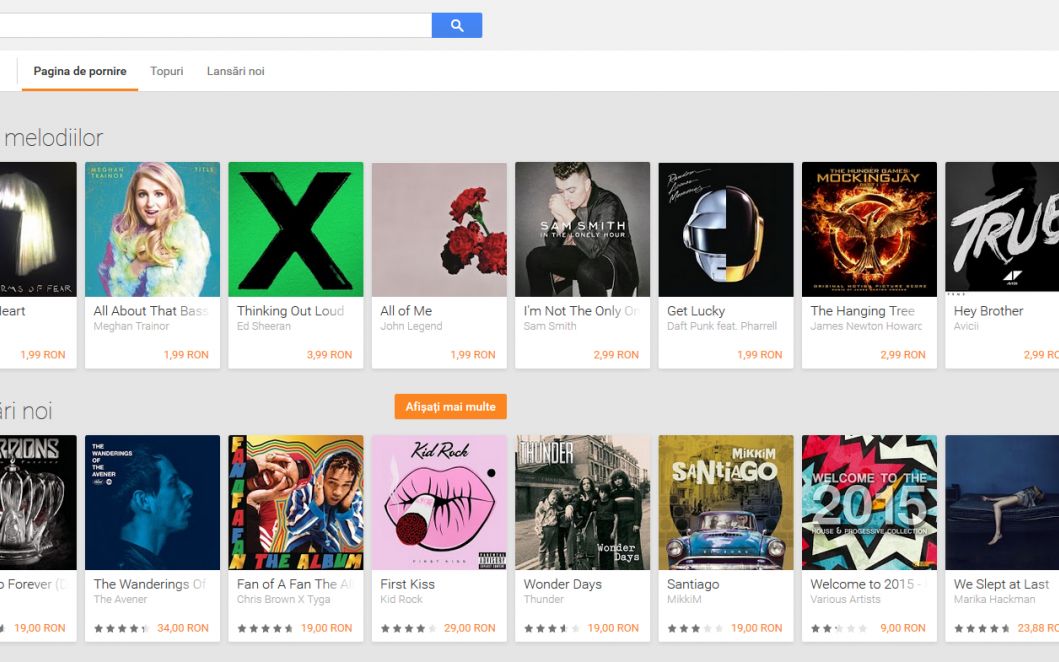Open the "Lansări noi" tab
This screenshot has height=662, width=1059.
coord(237,71)
